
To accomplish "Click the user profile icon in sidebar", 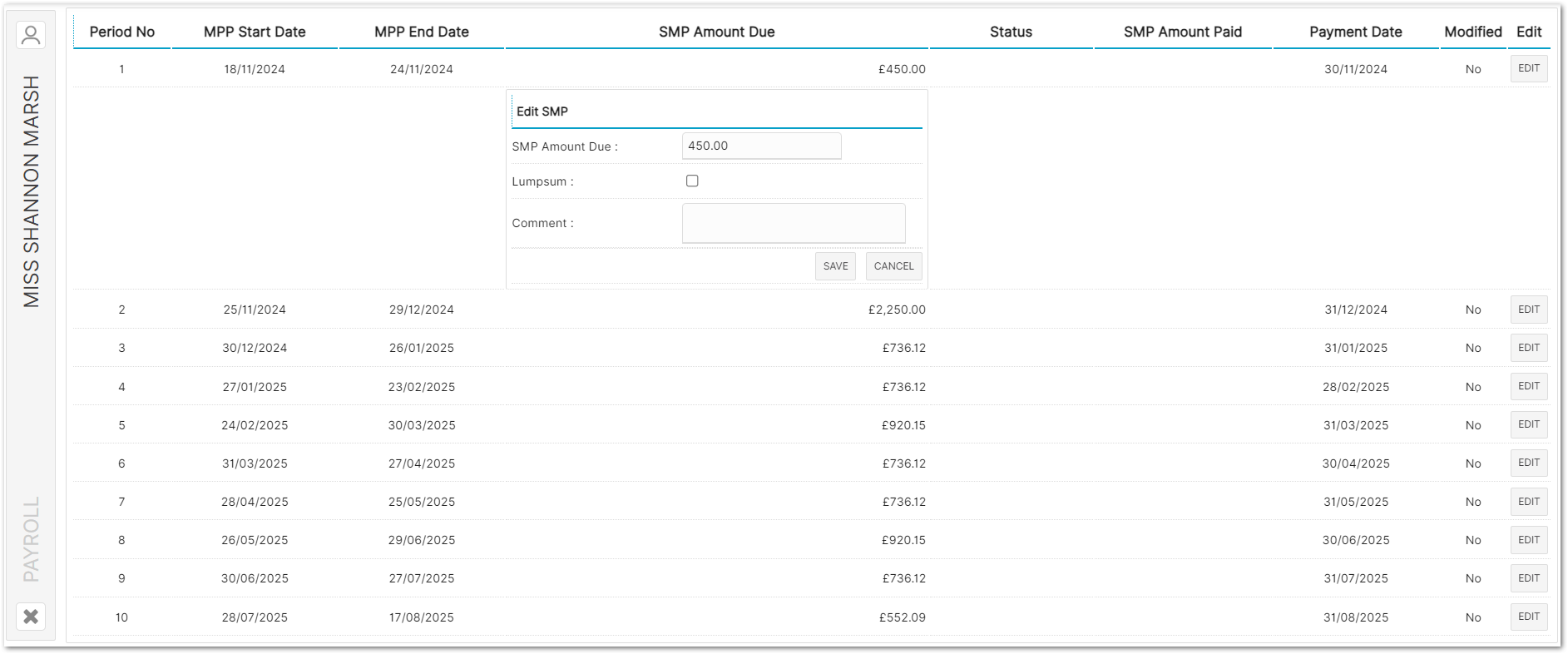I will tap(31, 35).
